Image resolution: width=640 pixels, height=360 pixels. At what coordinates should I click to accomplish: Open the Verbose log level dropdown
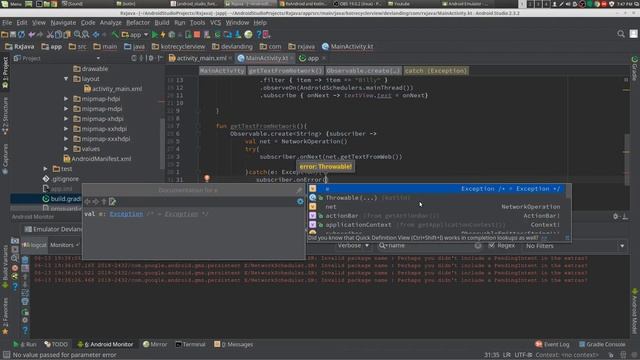pos(353,245)
